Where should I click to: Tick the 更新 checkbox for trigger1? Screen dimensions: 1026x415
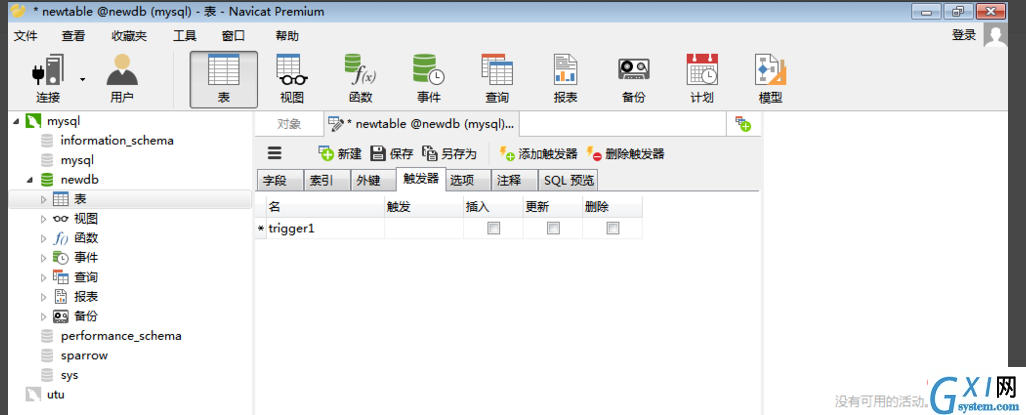[x=554, y=228]
